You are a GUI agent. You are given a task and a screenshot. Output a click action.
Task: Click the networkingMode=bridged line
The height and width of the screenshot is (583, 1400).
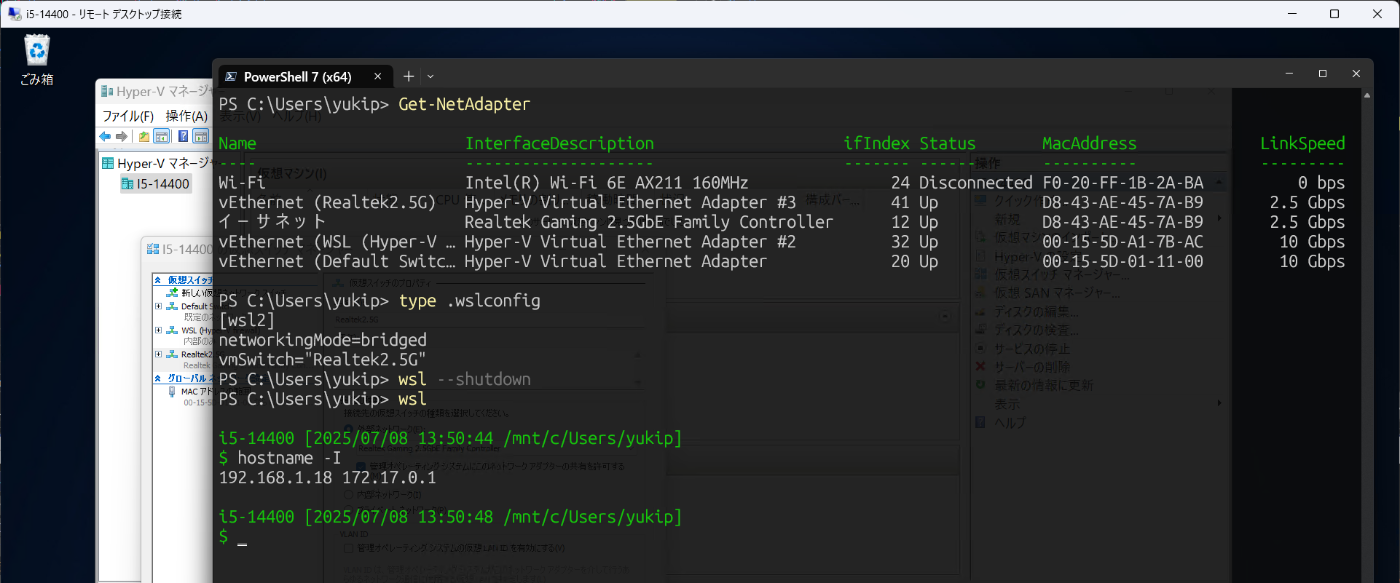click(x=322, y=339)
